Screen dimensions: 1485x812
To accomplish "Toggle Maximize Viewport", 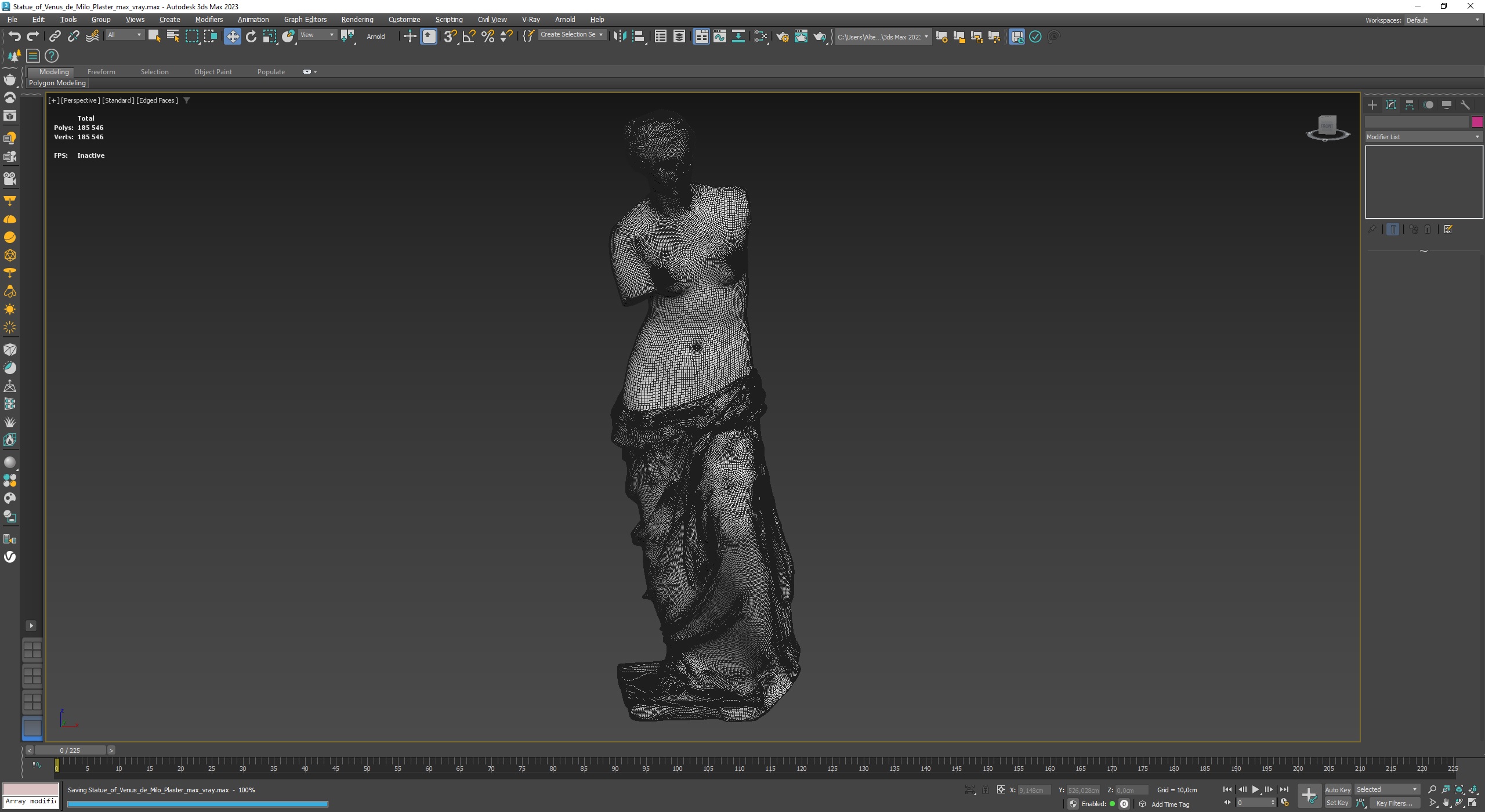I will coord(1473,803).
